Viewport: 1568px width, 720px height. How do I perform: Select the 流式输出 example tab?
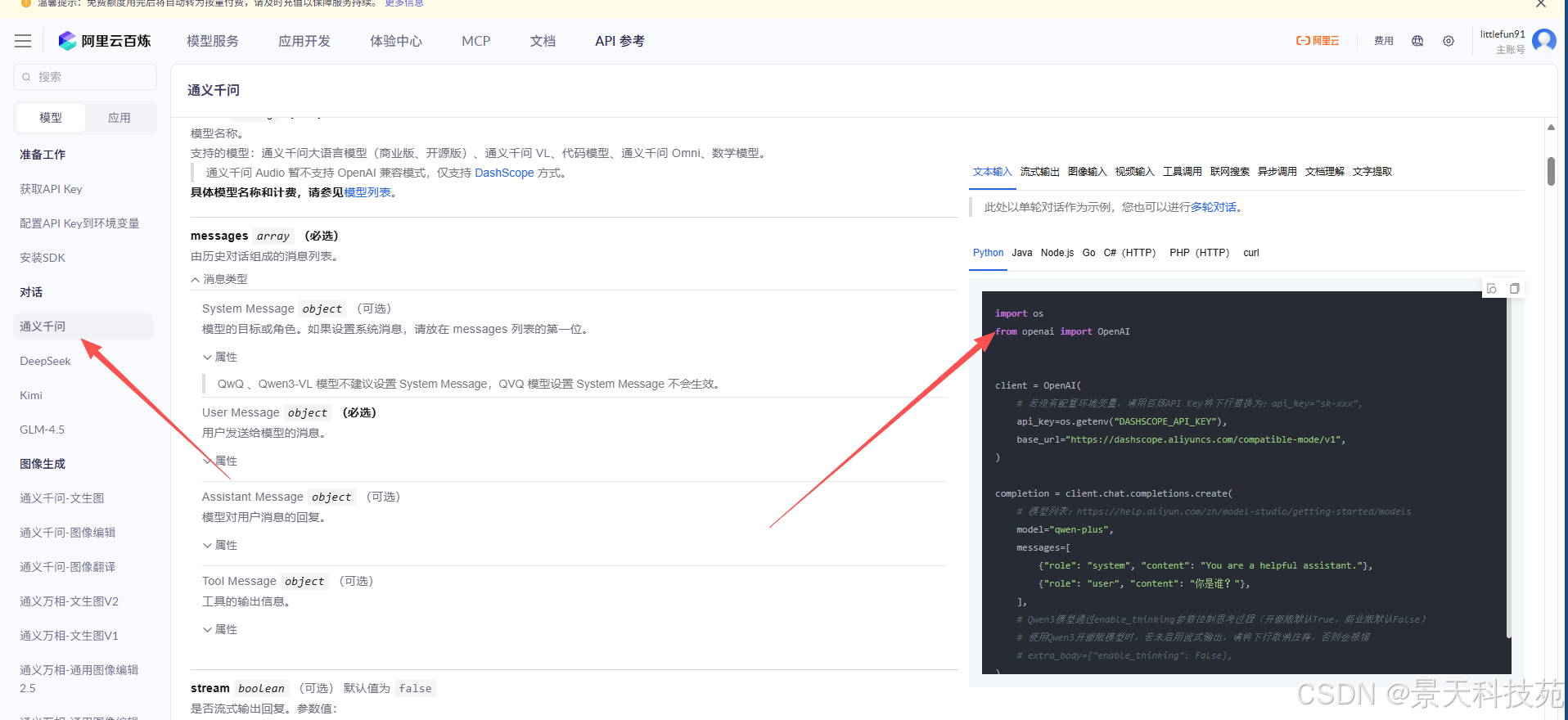pyautogui.click(x=1040, y=172)
